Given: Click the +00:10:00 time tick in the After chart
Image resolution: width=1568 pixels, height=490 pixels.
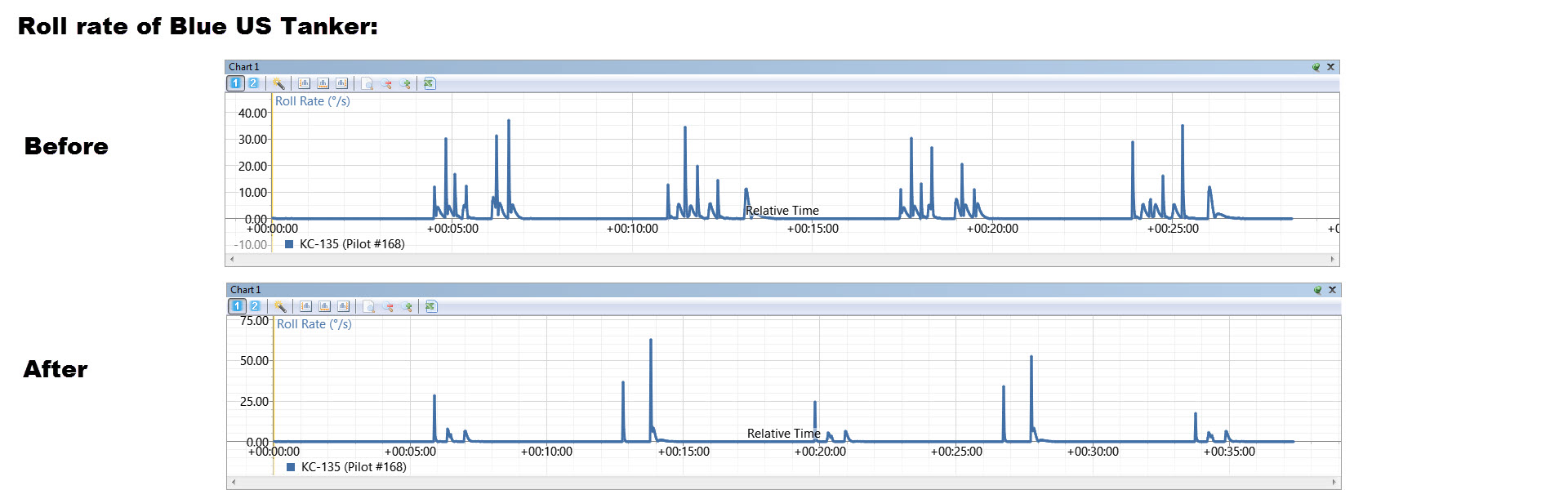Looking at the screenshot, I should (x=546, y=452).
